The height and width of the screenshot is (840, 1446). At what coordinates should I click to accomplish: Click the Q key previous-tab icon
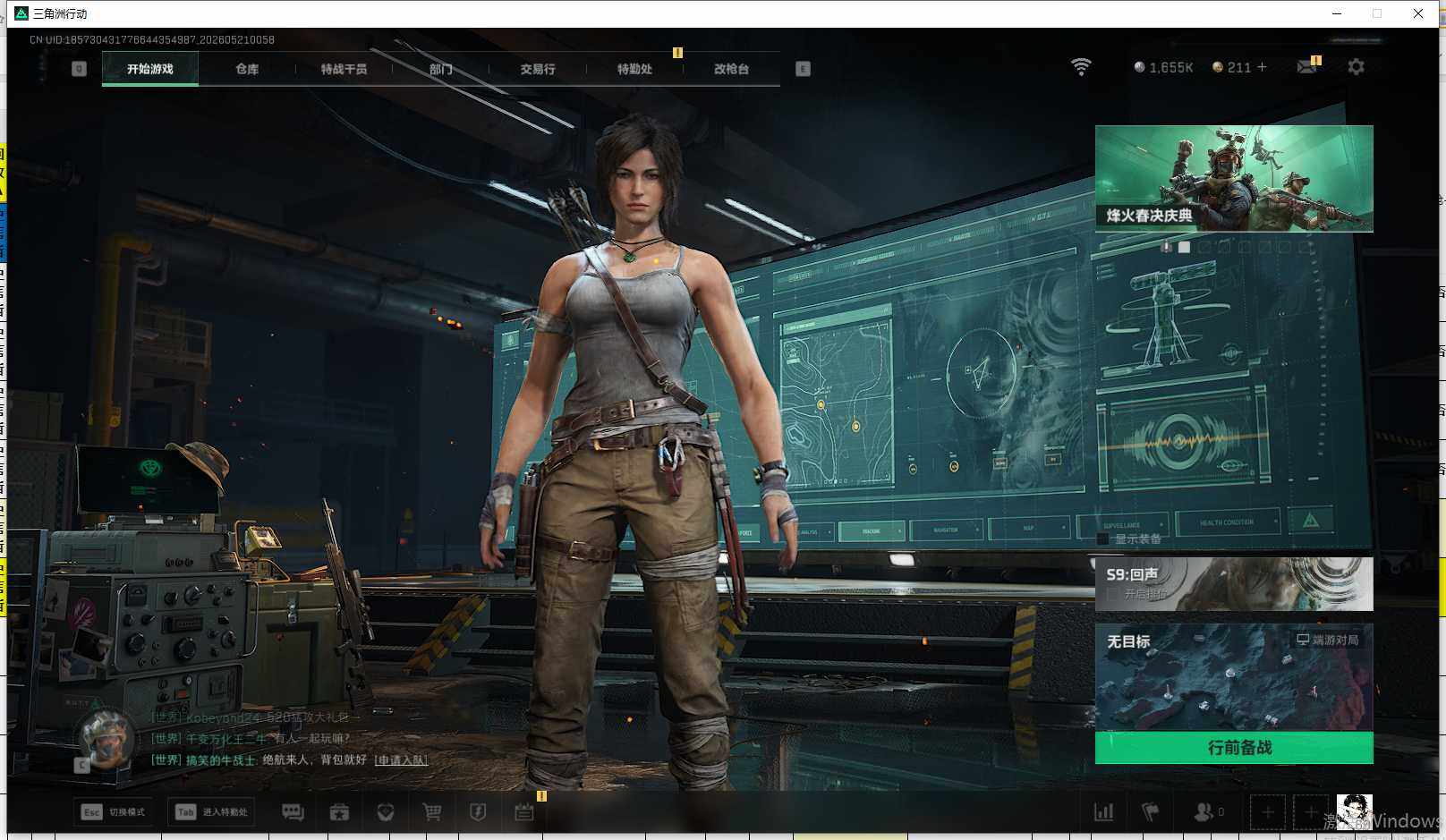pos(79,69)
